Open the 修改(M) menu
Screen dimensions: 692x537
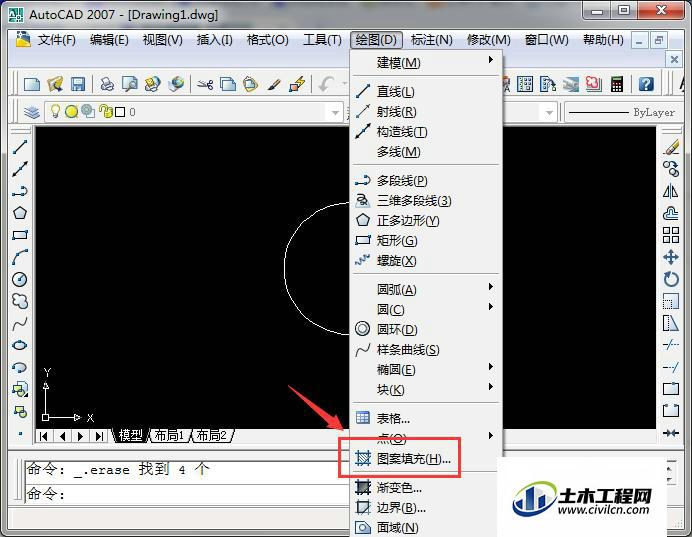(x=489, y=40)
